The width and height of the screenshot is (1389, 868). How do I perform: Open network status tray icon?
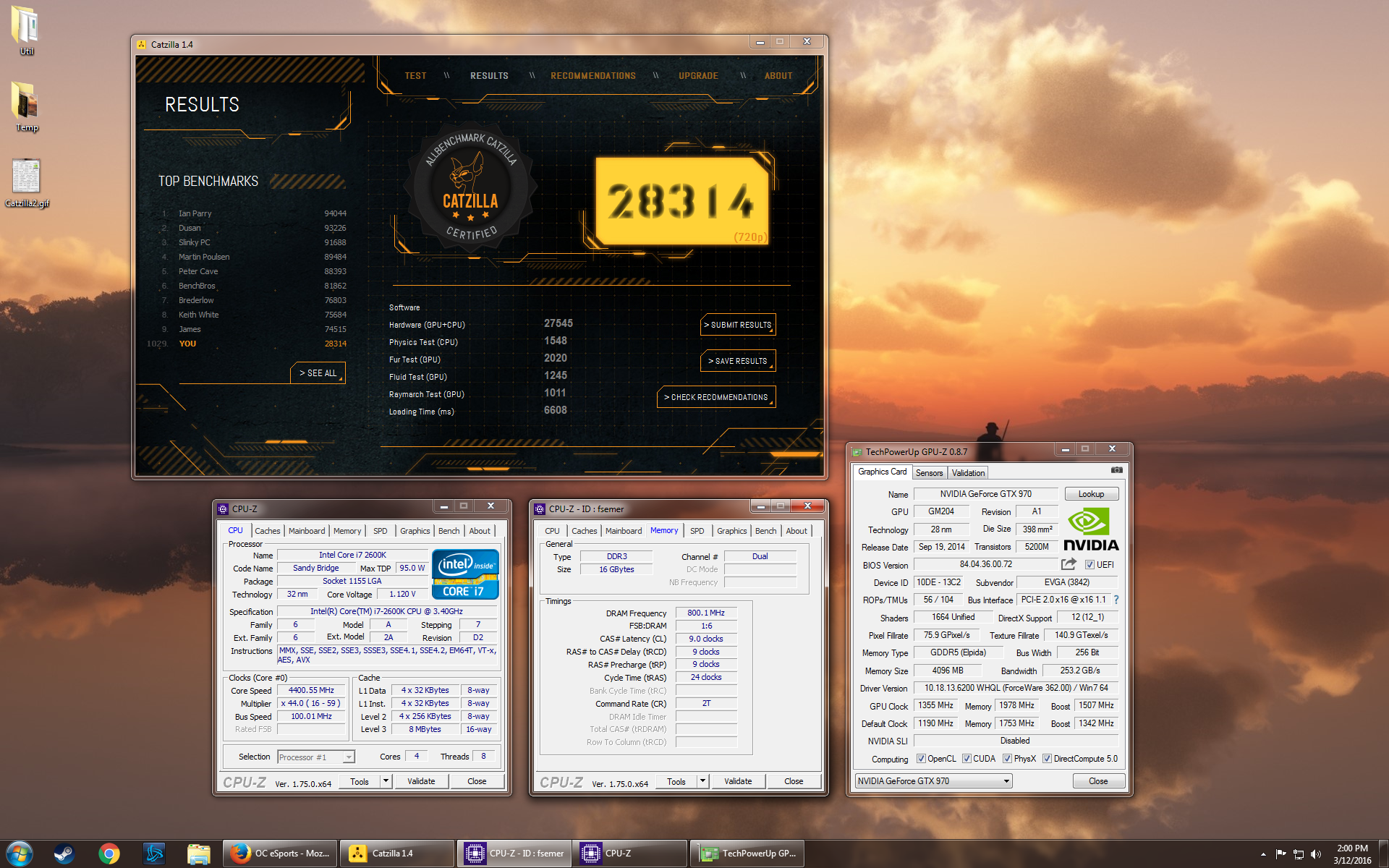[x=1298, y=854]
